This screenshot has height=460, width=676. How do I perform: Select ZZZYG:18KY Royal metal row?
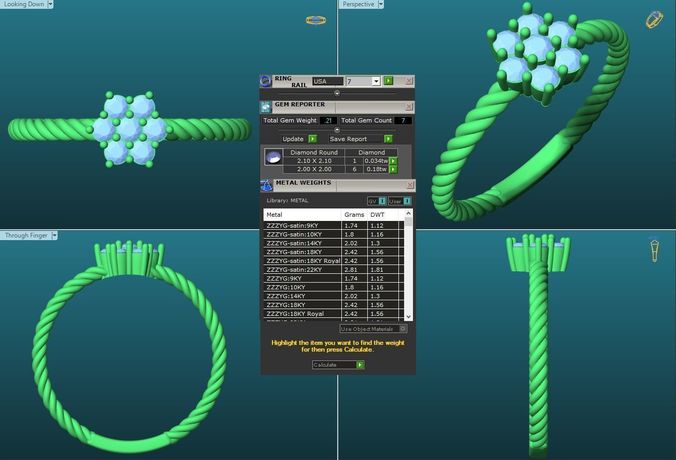point(334,313)
